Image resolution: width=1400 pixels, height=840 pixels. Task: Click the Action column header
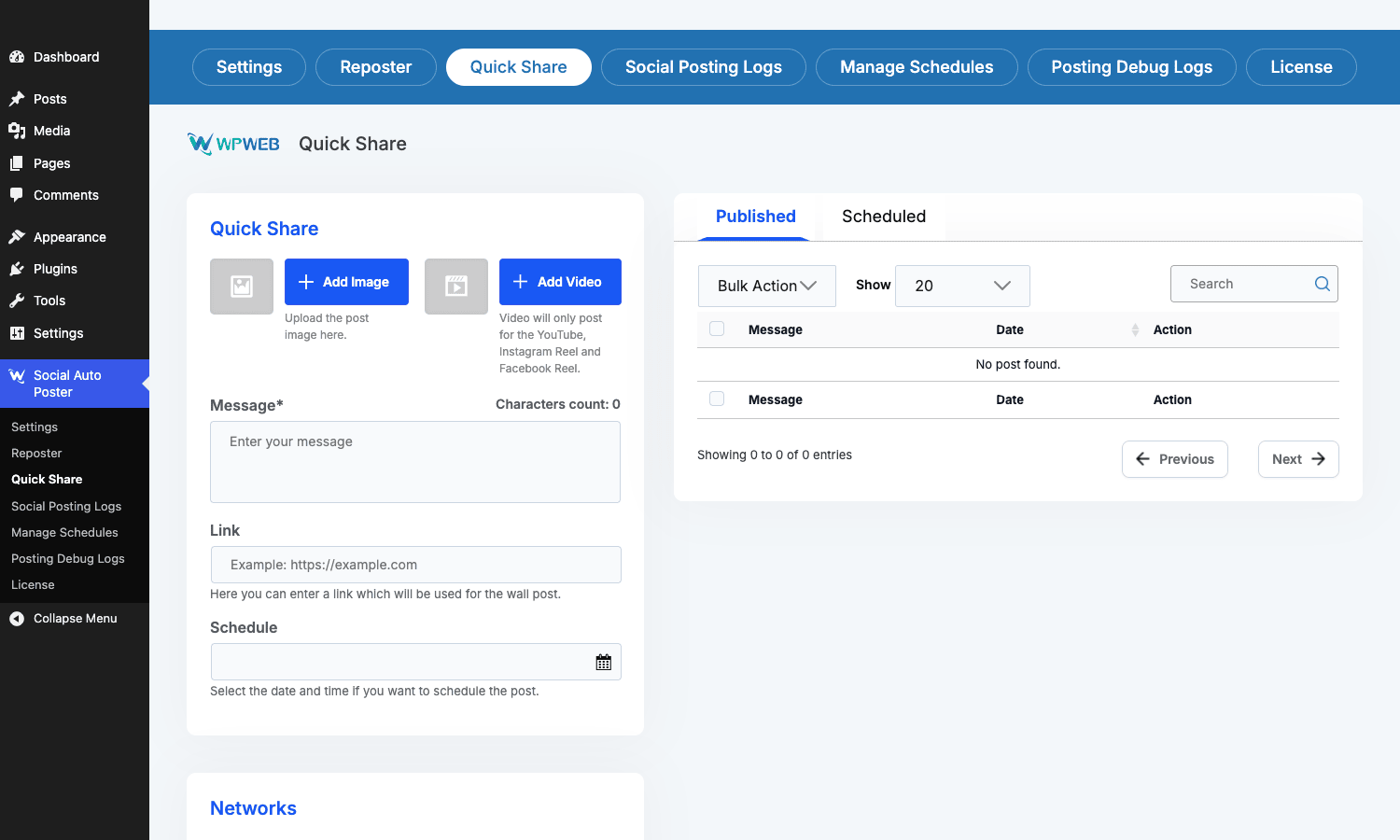[x=1172, y=329]
